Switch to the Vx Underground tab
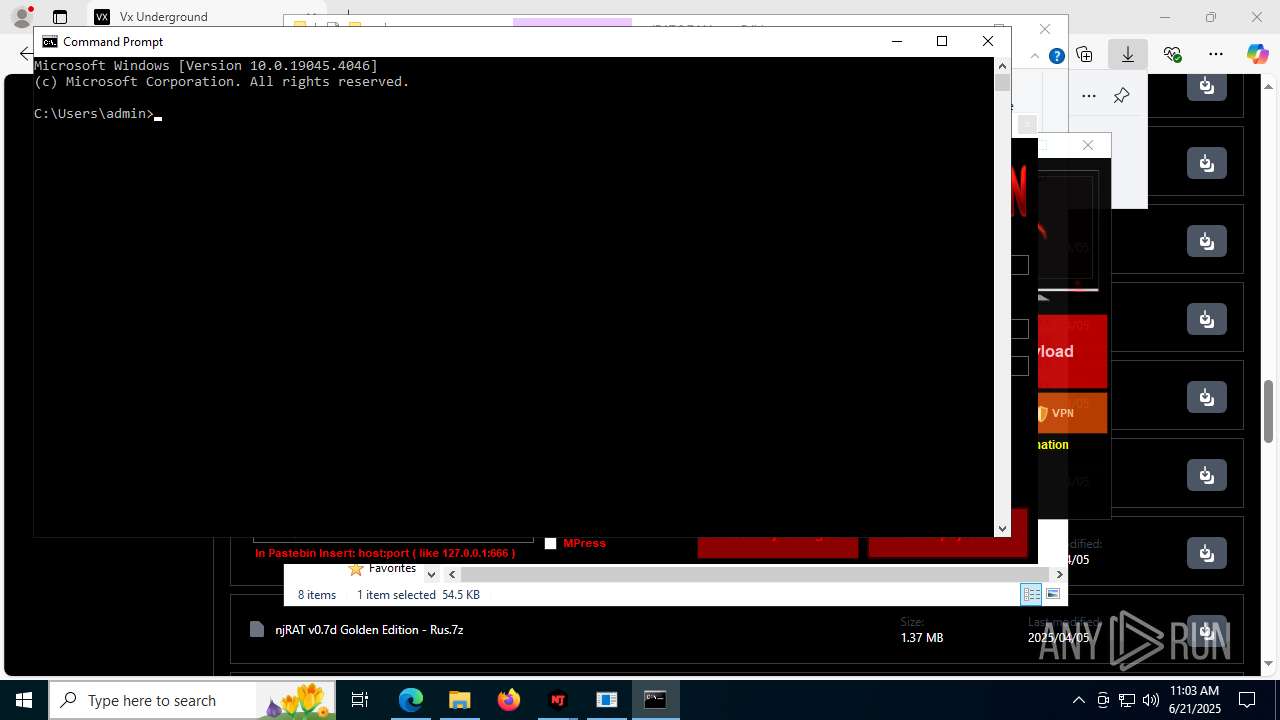 click(163, 17)
